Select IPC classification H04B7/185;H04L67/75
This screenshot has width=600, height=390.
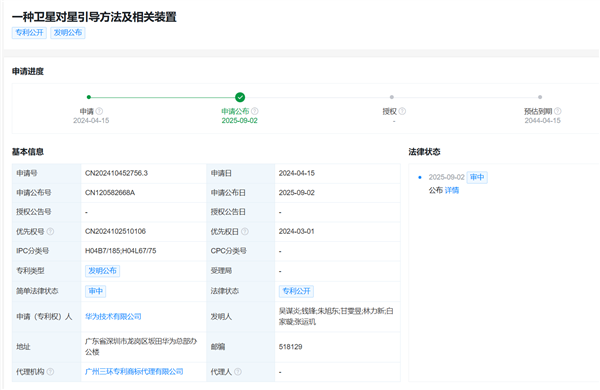[121, 251]
